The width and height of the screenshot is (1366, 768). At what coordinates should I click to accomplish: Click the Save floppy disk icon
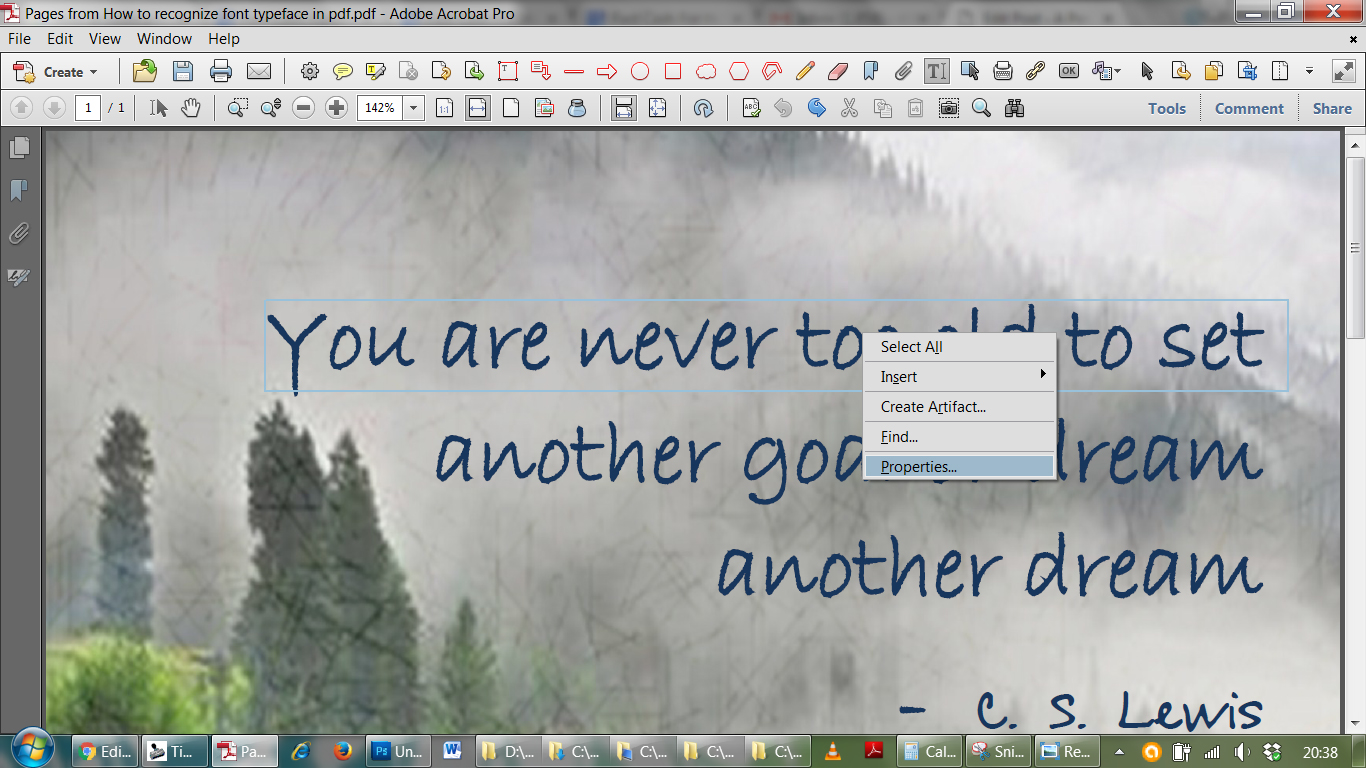click(183, 71)
